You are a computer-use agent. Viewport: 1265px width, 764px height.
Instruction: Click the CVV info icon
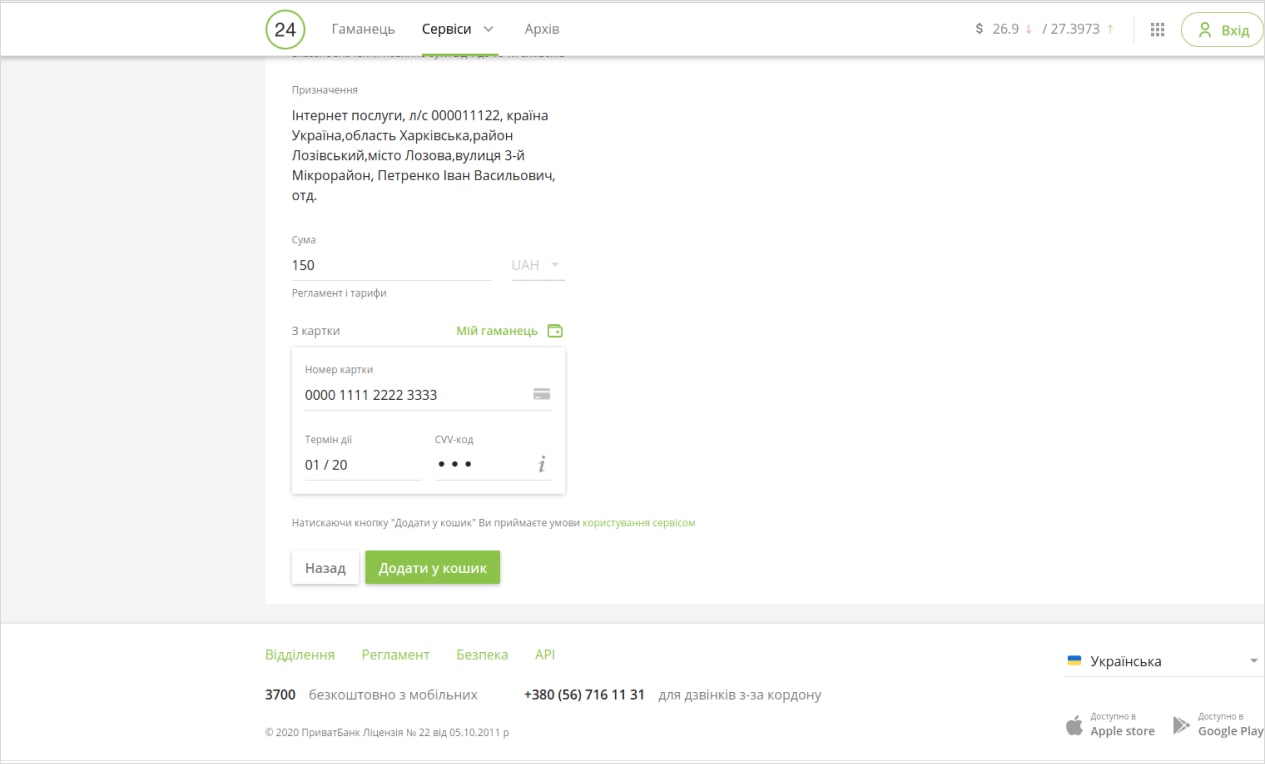(x=542, y=464)
